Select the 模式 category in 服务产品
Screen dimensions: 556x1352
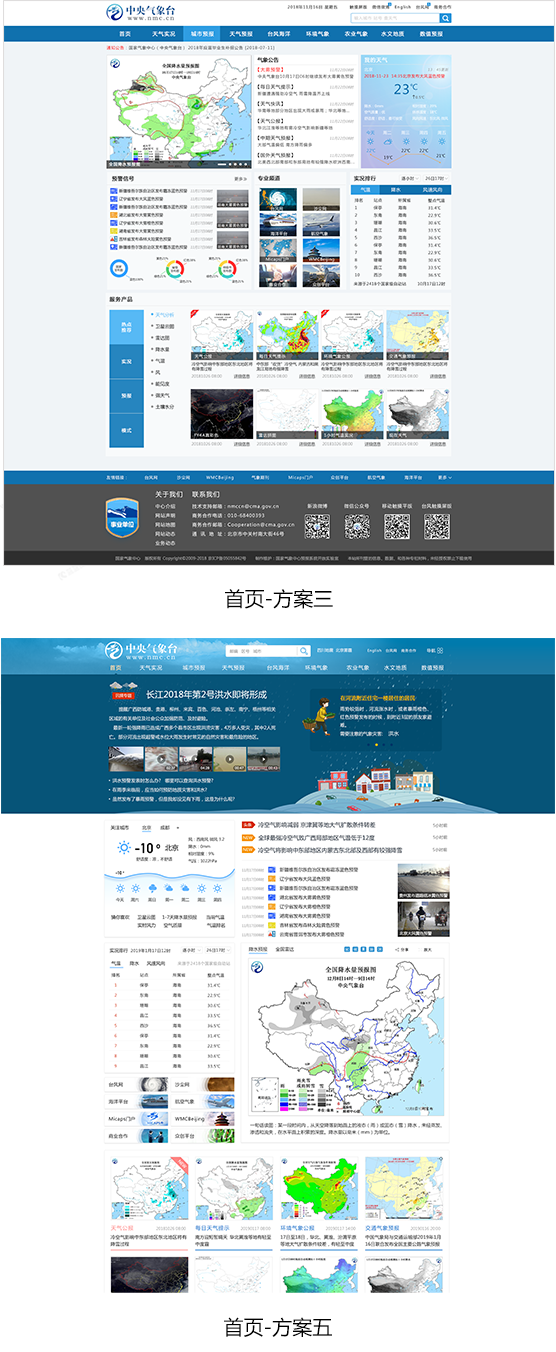click(127, 430)
